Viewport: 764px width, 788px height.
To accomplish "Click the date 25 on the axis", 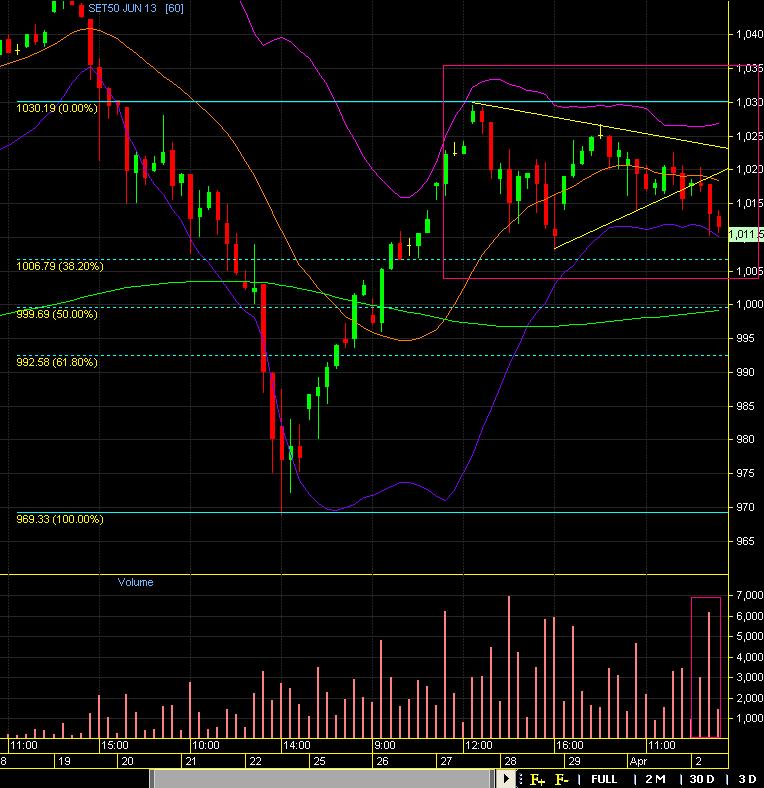I will 320,761.
